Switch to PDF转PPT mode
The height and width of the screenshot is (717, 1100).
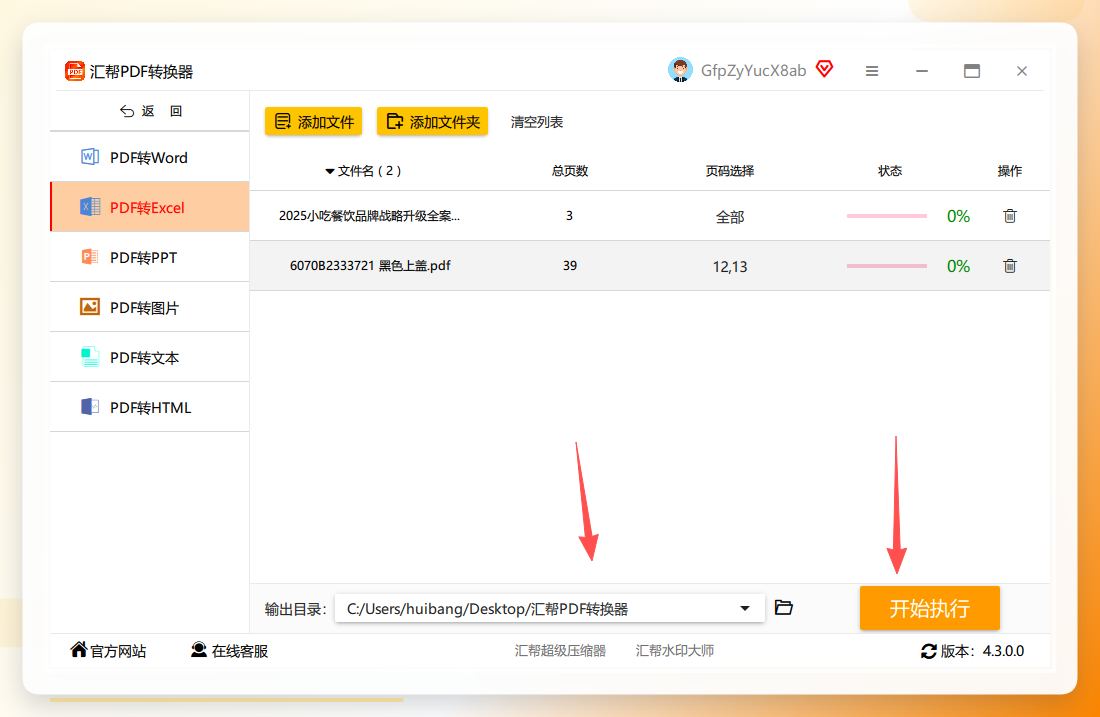click(150, 257)
